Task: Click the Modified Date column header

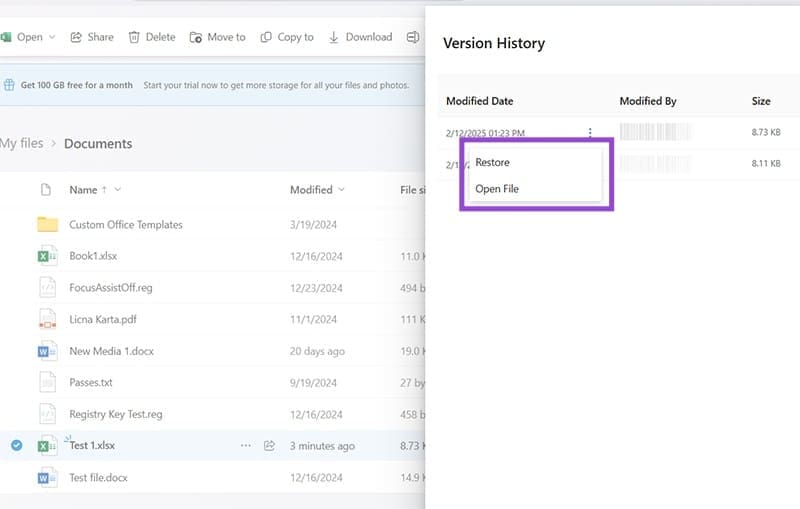Action: tap(480, 101)
